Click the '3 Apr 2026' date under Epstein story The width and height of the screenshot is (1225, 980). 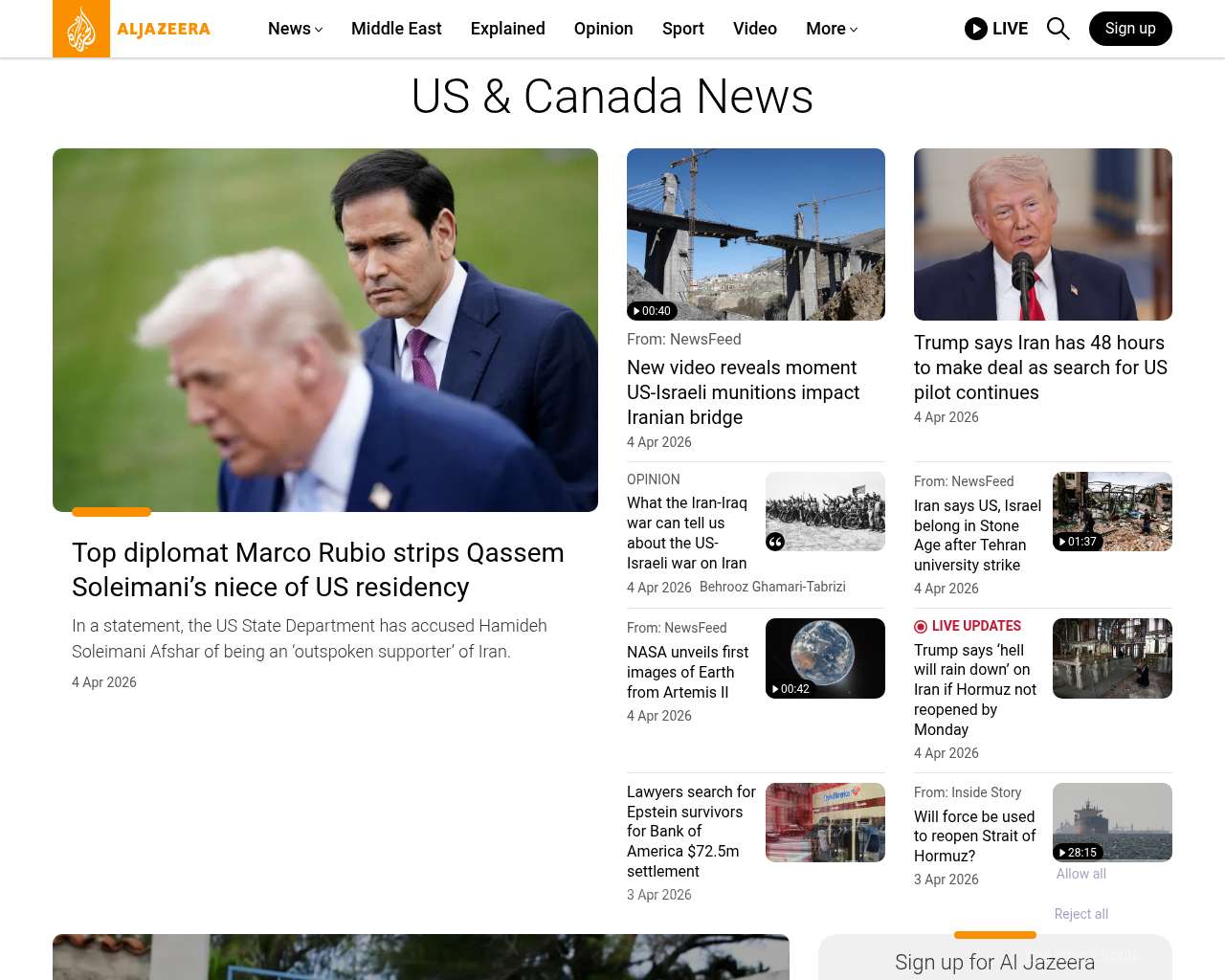point(659,895)
